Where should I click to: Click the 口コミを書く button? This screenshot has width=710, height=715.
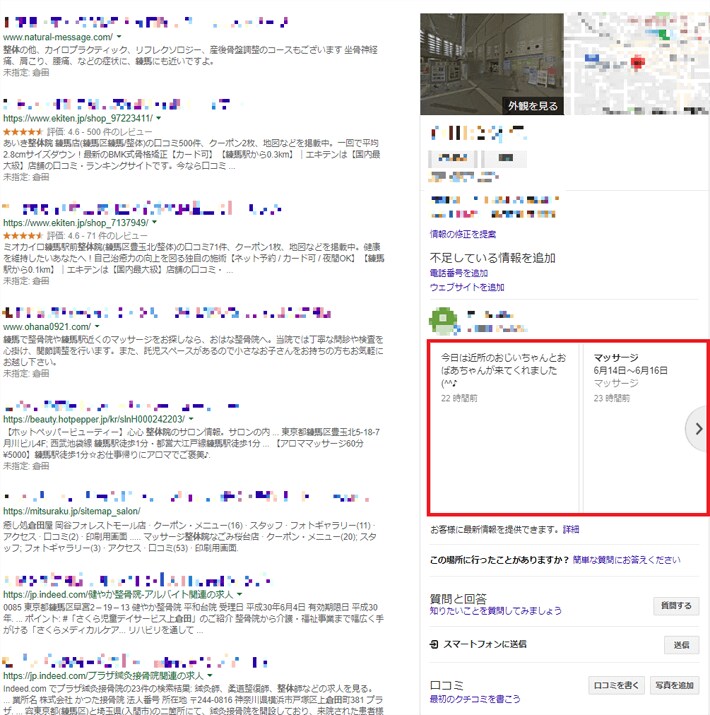pos(616,685)
